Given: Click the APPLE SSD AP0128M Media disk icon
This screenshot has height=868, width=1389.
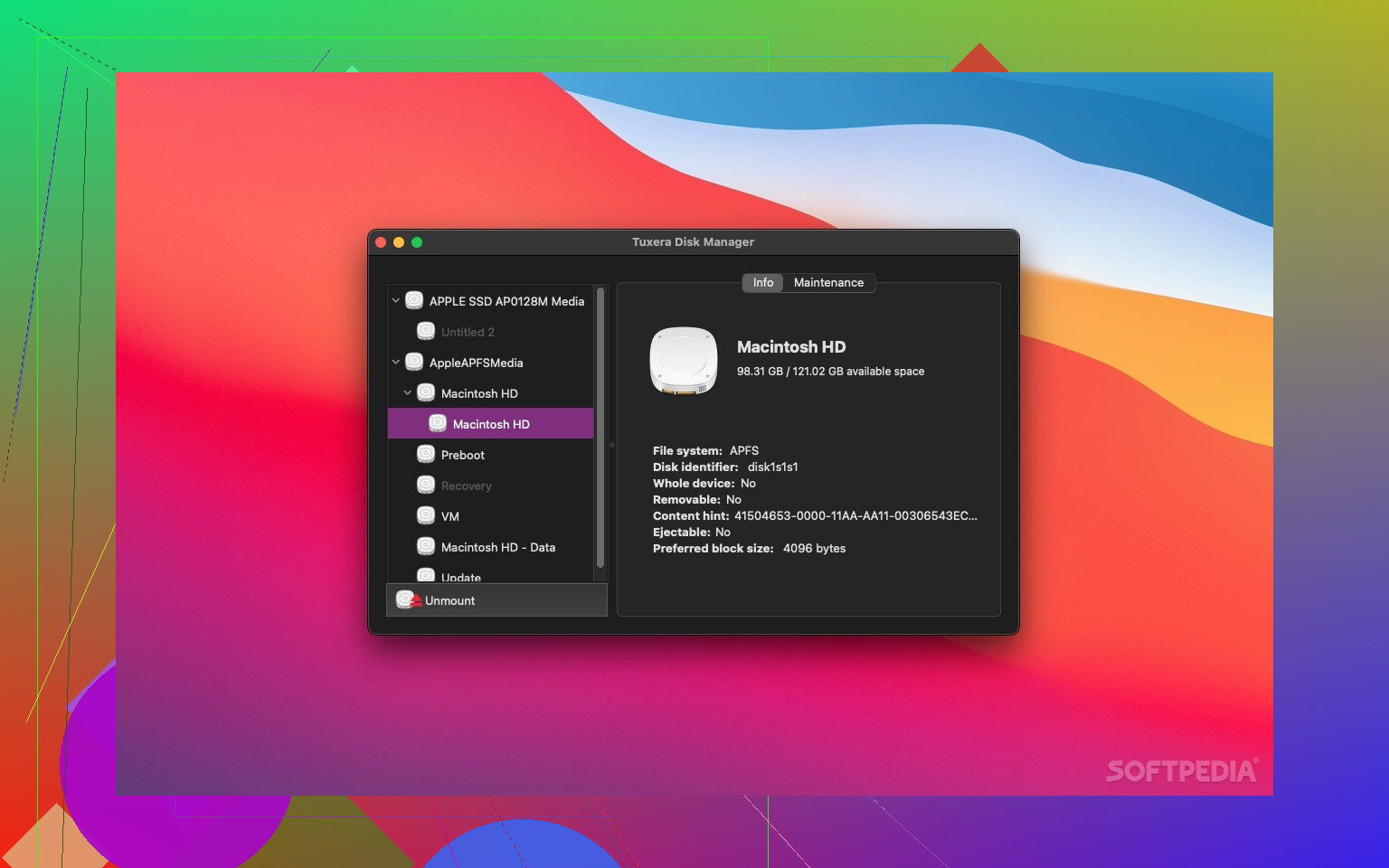Looking at the screenshot, I should (414, 300).
